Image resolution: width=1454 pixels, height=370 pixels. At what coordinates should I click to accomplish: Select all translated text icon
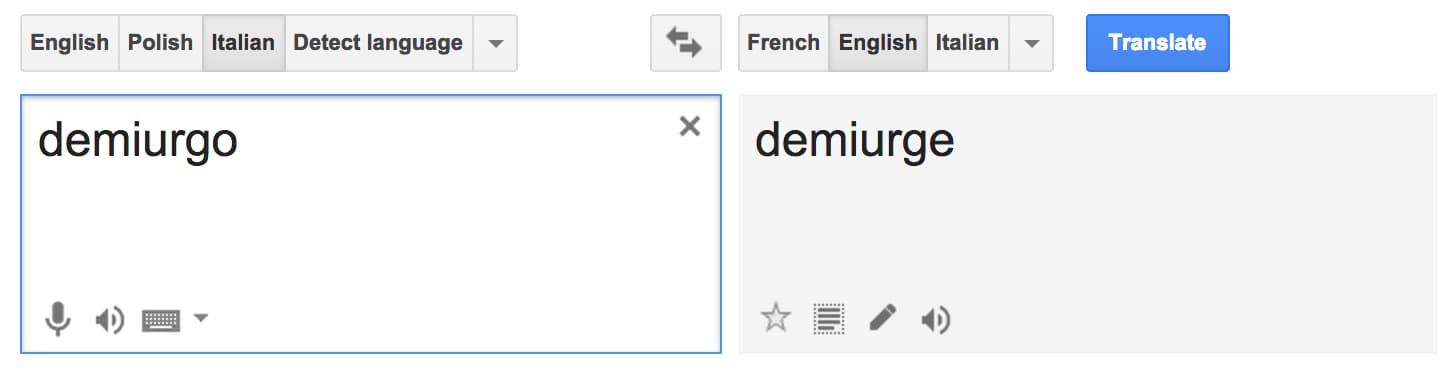pyautogui.click(x=829, y=319)
